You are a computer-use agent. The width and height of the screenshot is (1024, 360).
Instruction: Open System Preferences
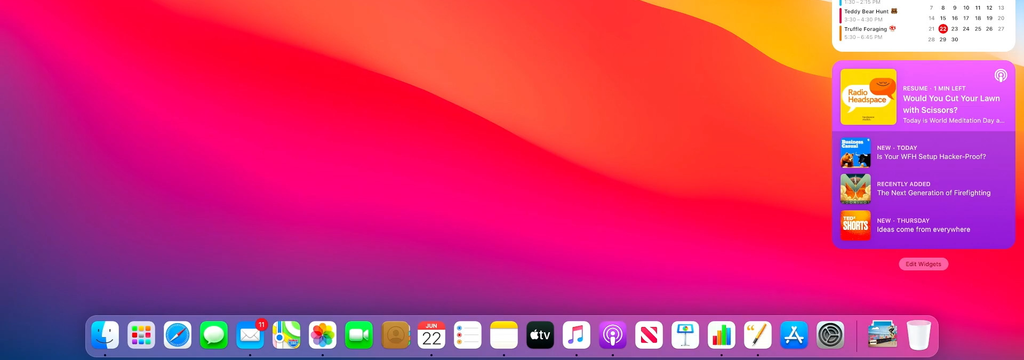830,335
